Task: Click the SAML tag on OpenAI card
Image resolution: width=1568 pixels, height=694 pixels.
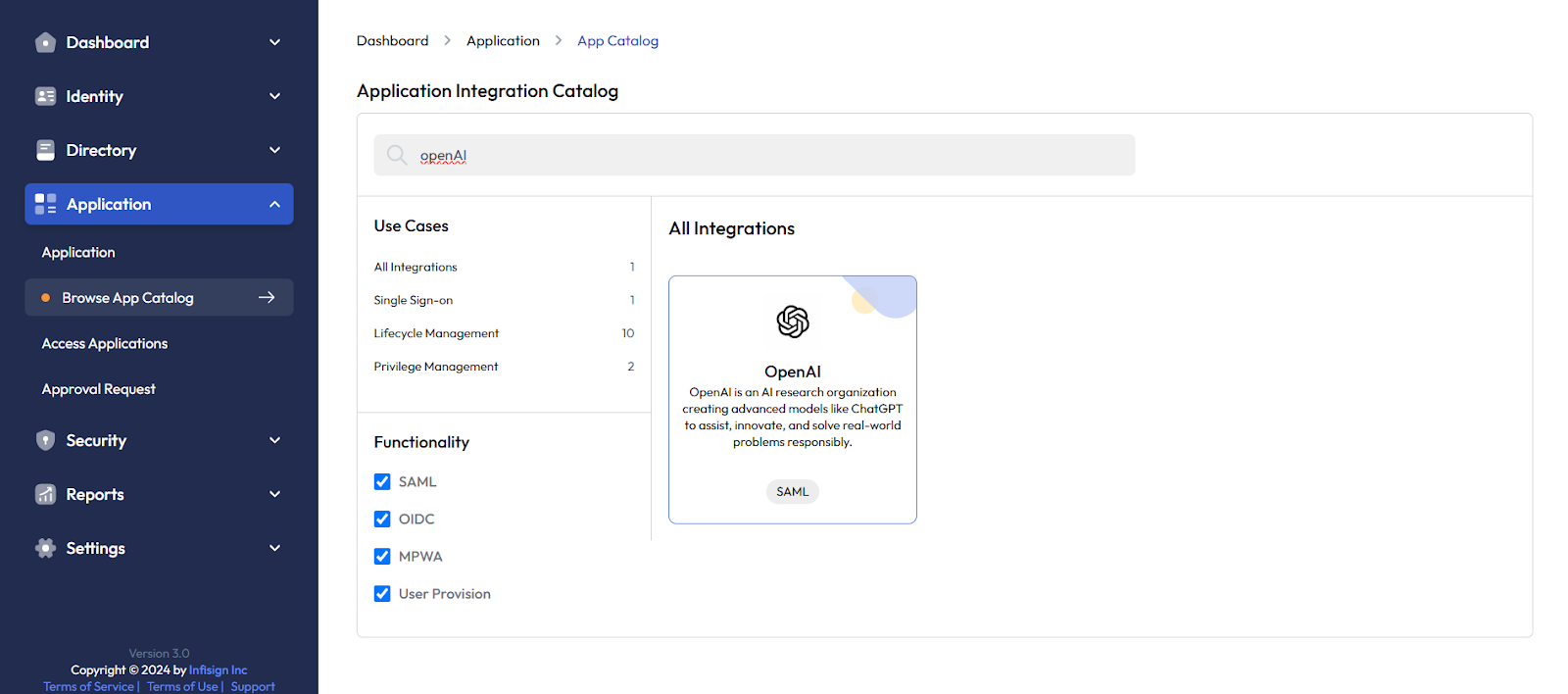Action: pos(793,491)
